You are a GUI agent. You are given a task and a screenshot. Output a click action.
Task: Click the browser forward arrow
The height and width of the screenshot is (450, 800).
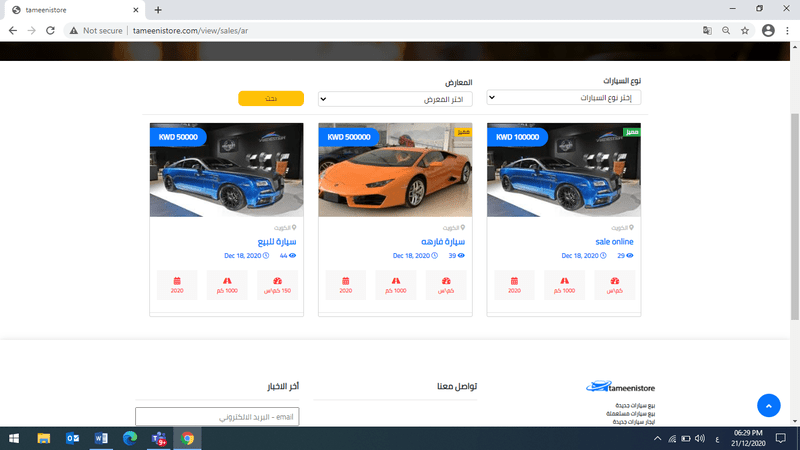(32, 31)
